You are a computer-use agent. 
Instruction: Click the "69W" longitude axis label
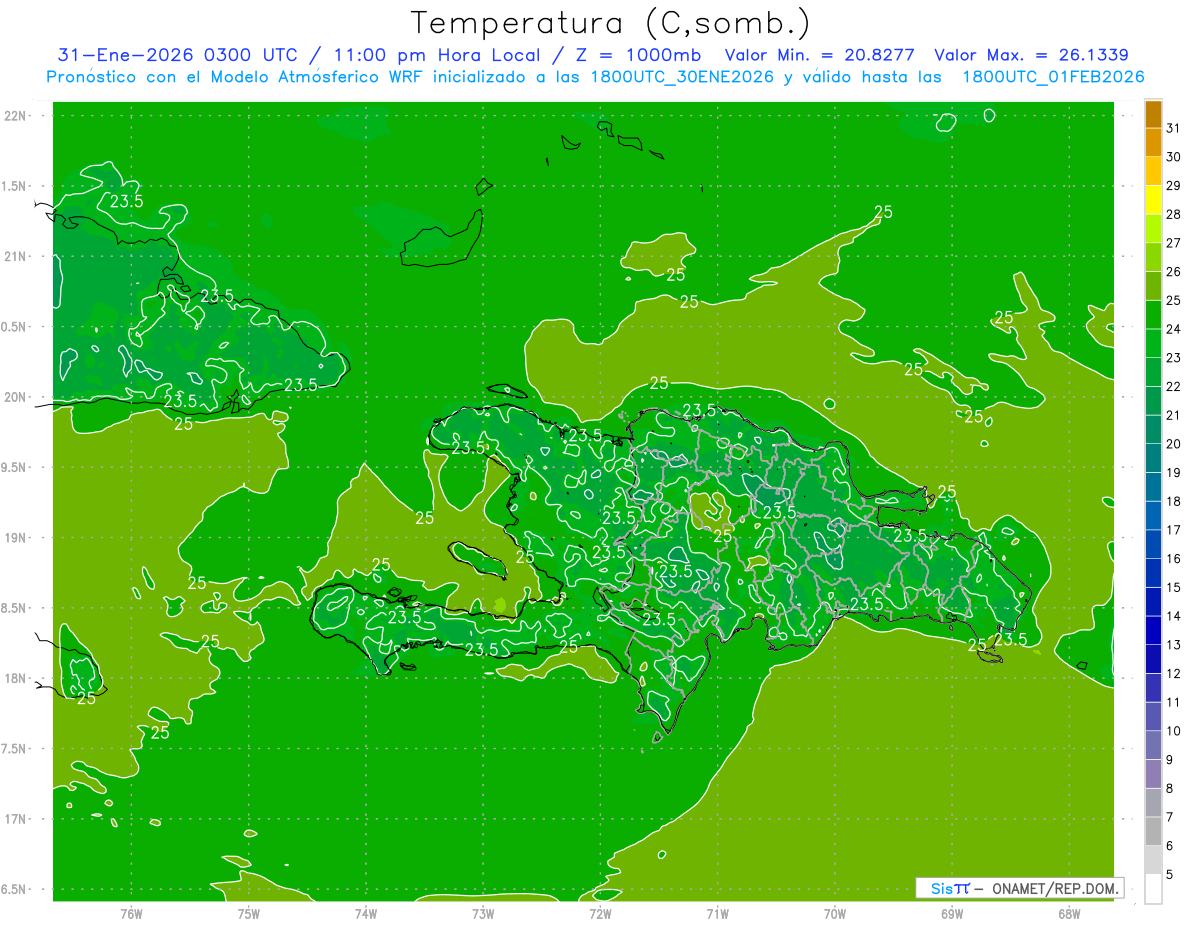click(x=952, y=912)
